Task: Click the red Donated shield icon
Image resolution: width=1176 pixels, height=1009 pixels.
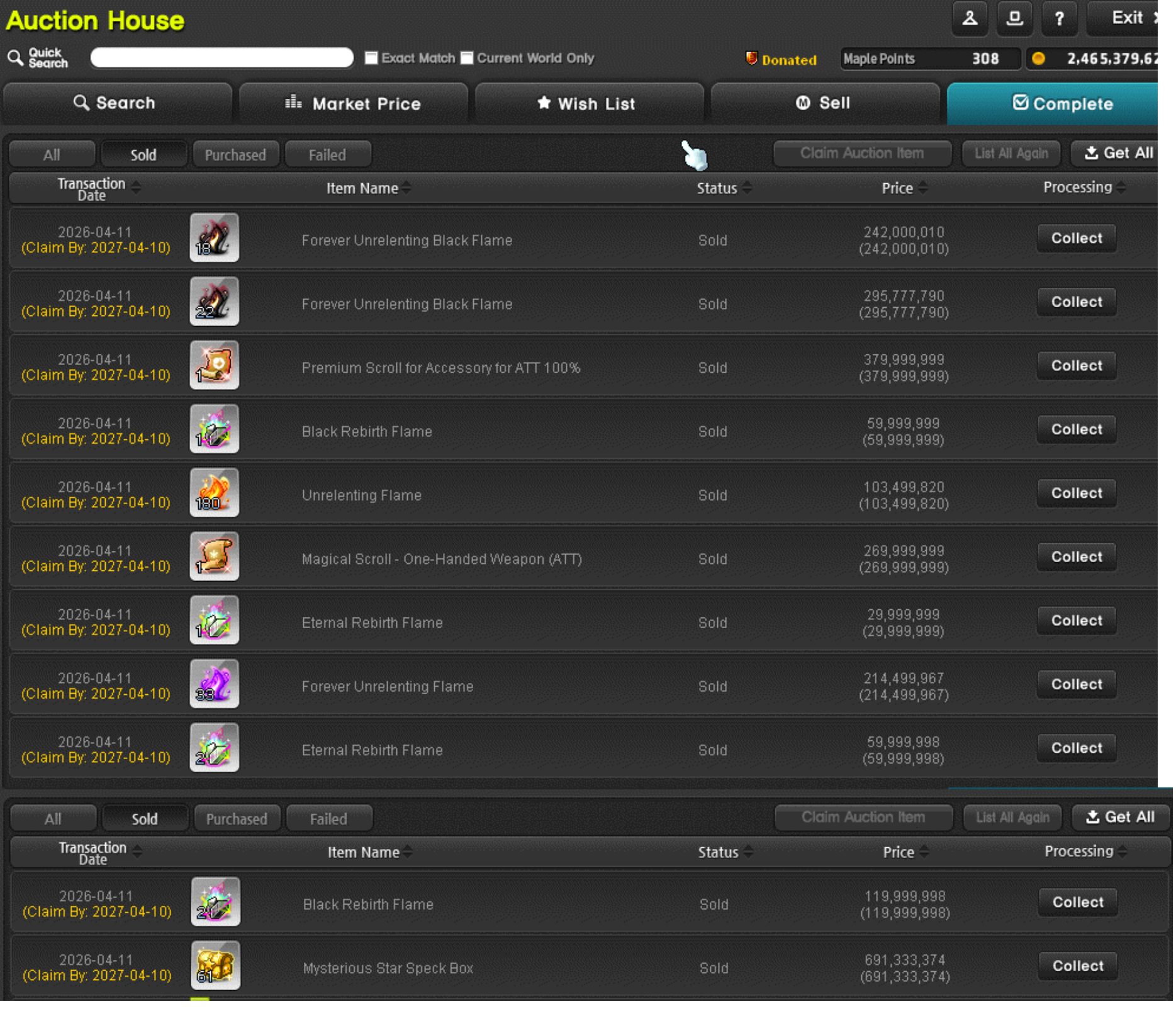Action: tap(751, 59)
